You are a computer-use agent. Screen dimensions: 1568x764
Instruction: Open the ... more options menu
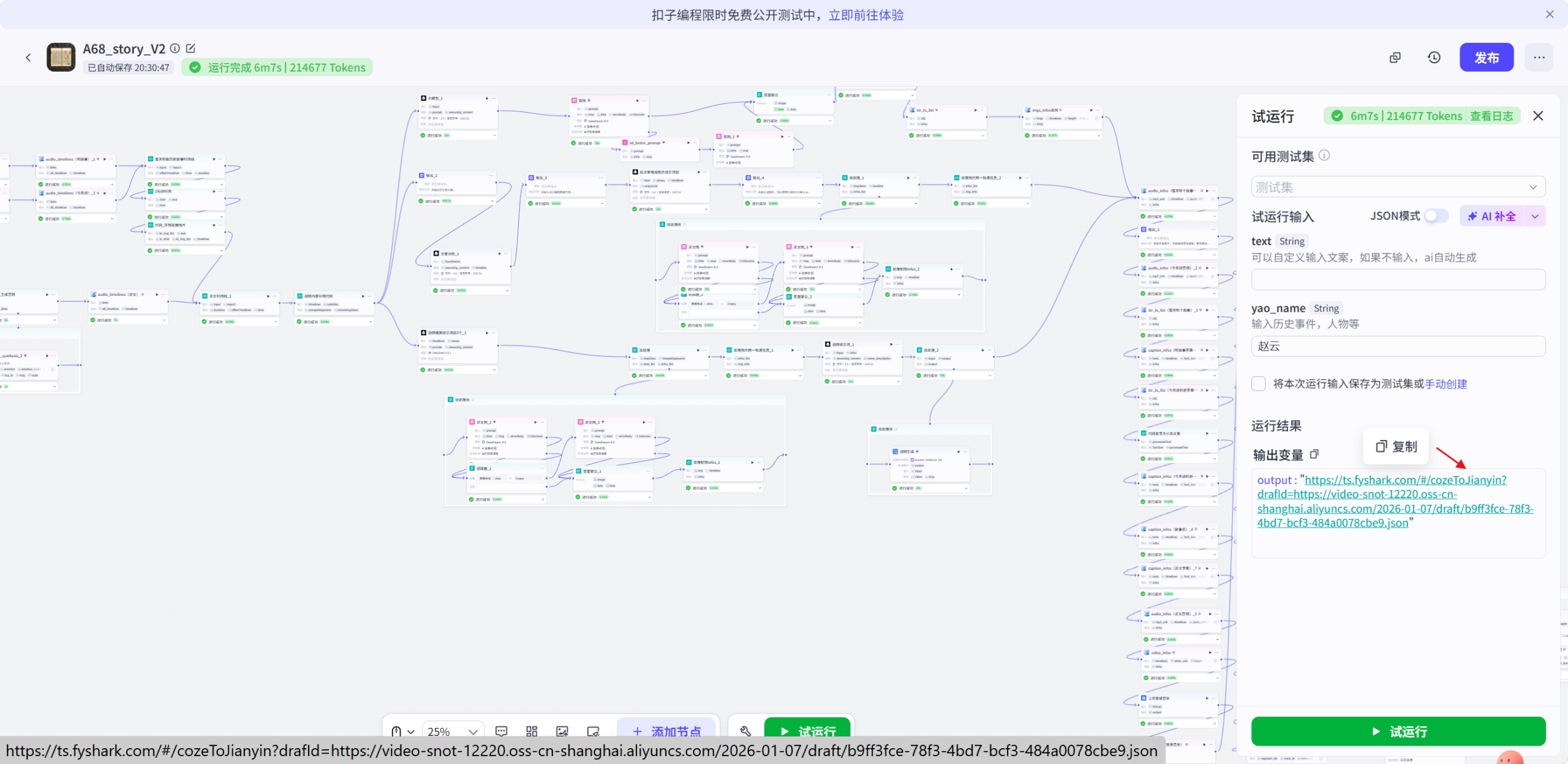point(1539,57)
